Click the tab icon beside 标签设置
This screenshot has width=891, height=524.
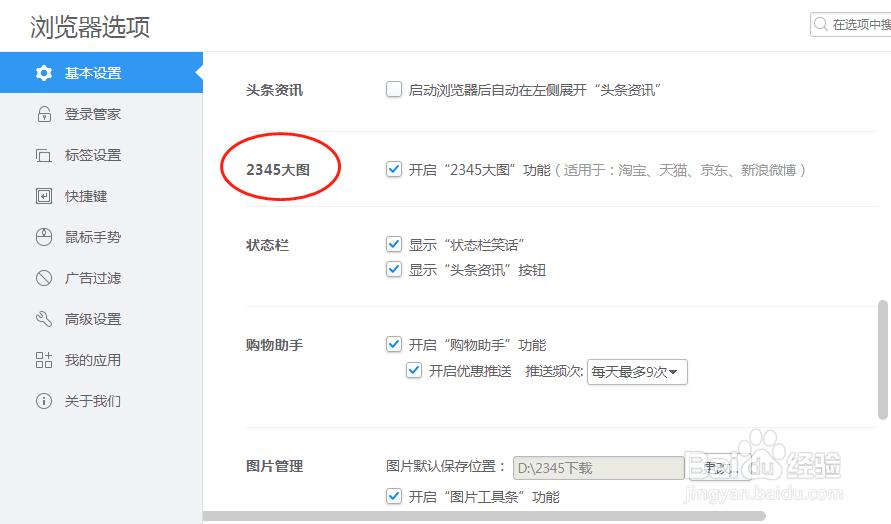click(x=44, y=155)
